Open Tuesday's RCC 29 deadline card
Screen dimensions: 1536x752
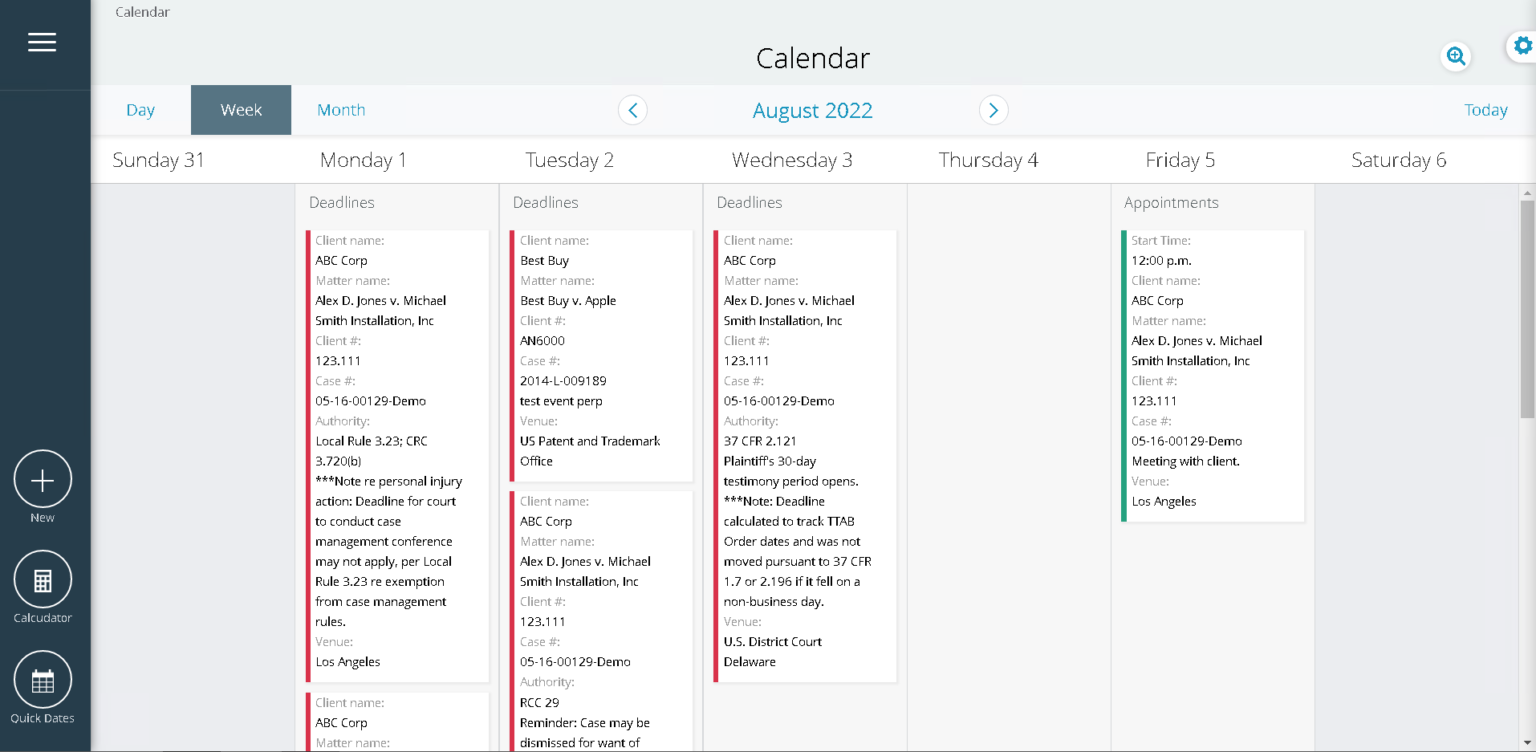point(600,620)
